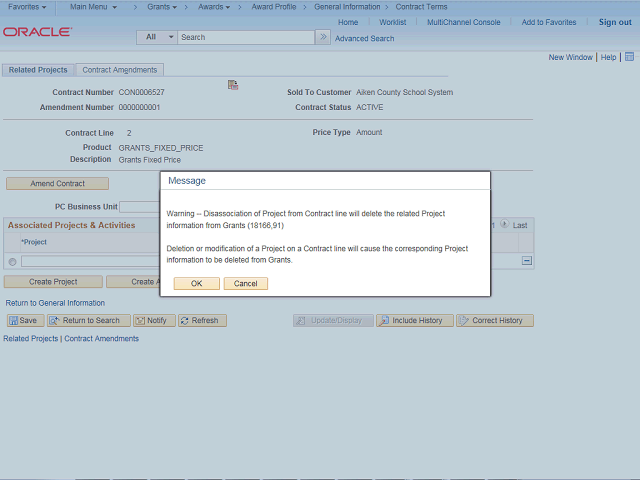This screenshot has width=640, height=480.
Task: Click the Sign out link
Action: point(615,22)
